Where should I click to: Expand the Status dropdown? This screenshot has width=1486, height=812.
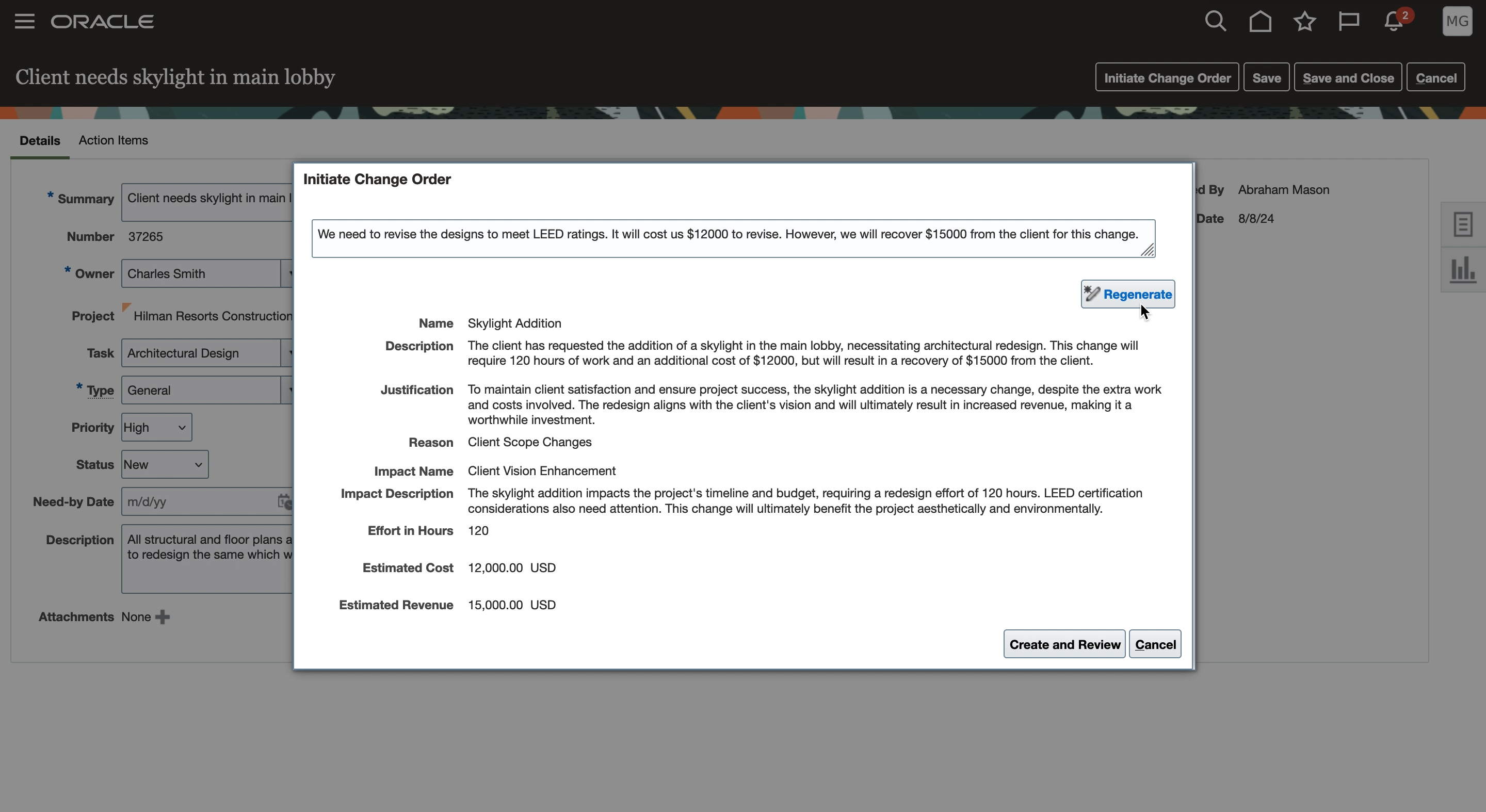[x=165, y=465]
